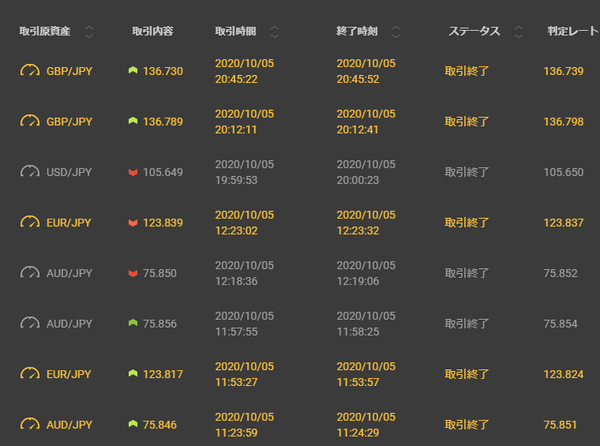This screenshot has width=600, height=446.
Task: Click gauge icon of GBP/JPY 136.730 row
Action: coord(30,71)
